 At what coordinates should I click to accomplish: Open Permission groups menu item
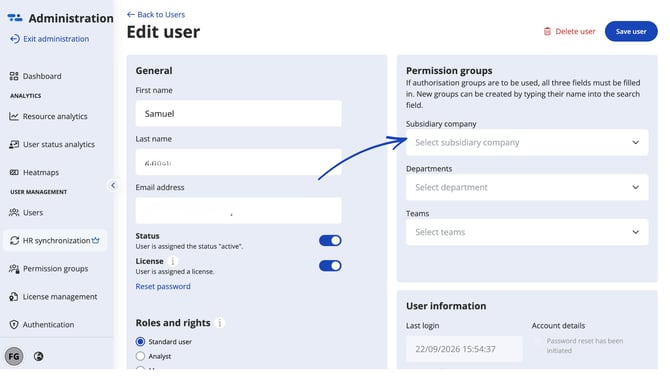[56, 269]
